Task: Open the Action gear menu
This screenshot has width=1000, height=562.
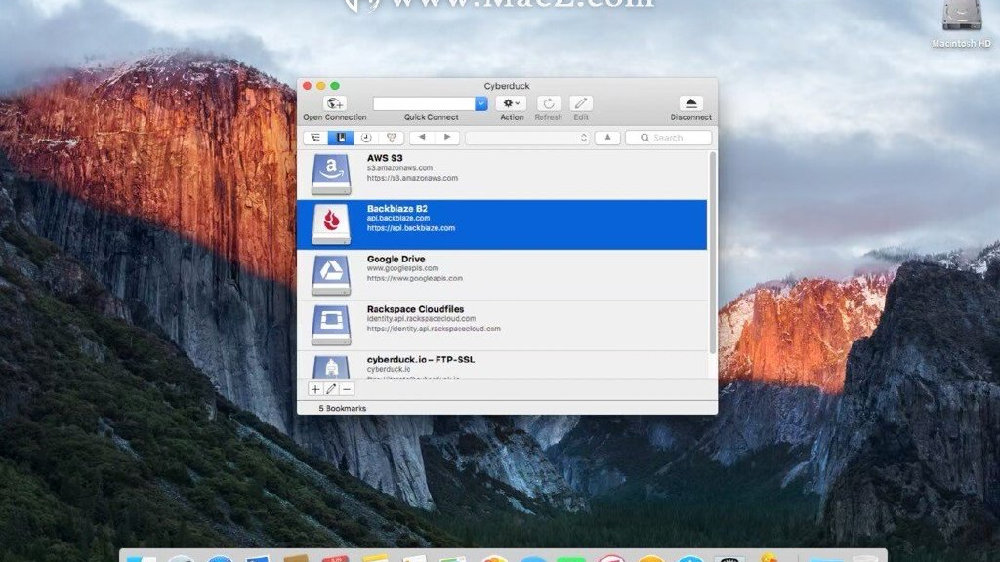Action: tap(511, 103)
